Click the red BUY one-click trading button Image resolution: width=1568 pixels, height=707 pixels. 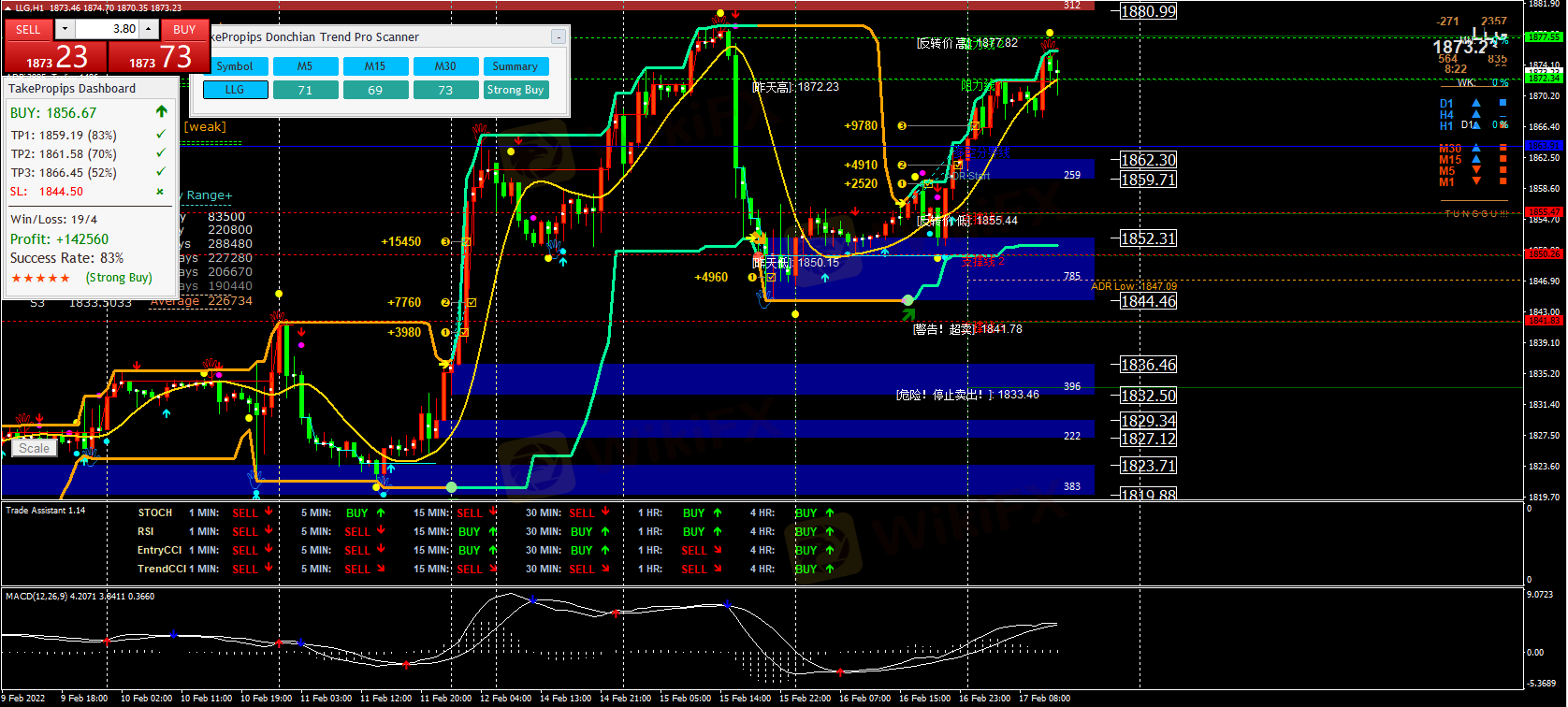point(184,30)
